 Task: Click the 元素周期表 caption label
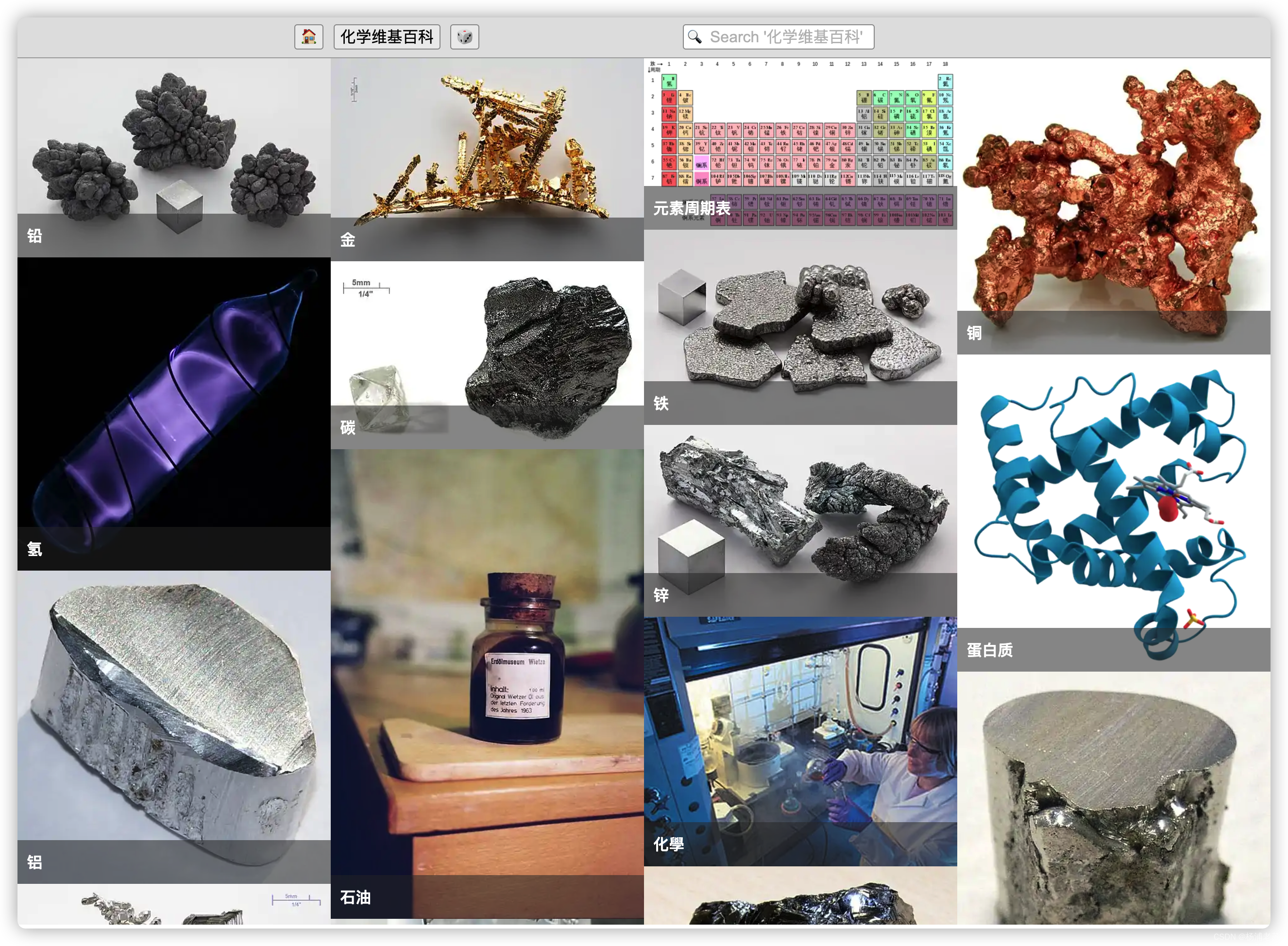[x=692, y=208]
